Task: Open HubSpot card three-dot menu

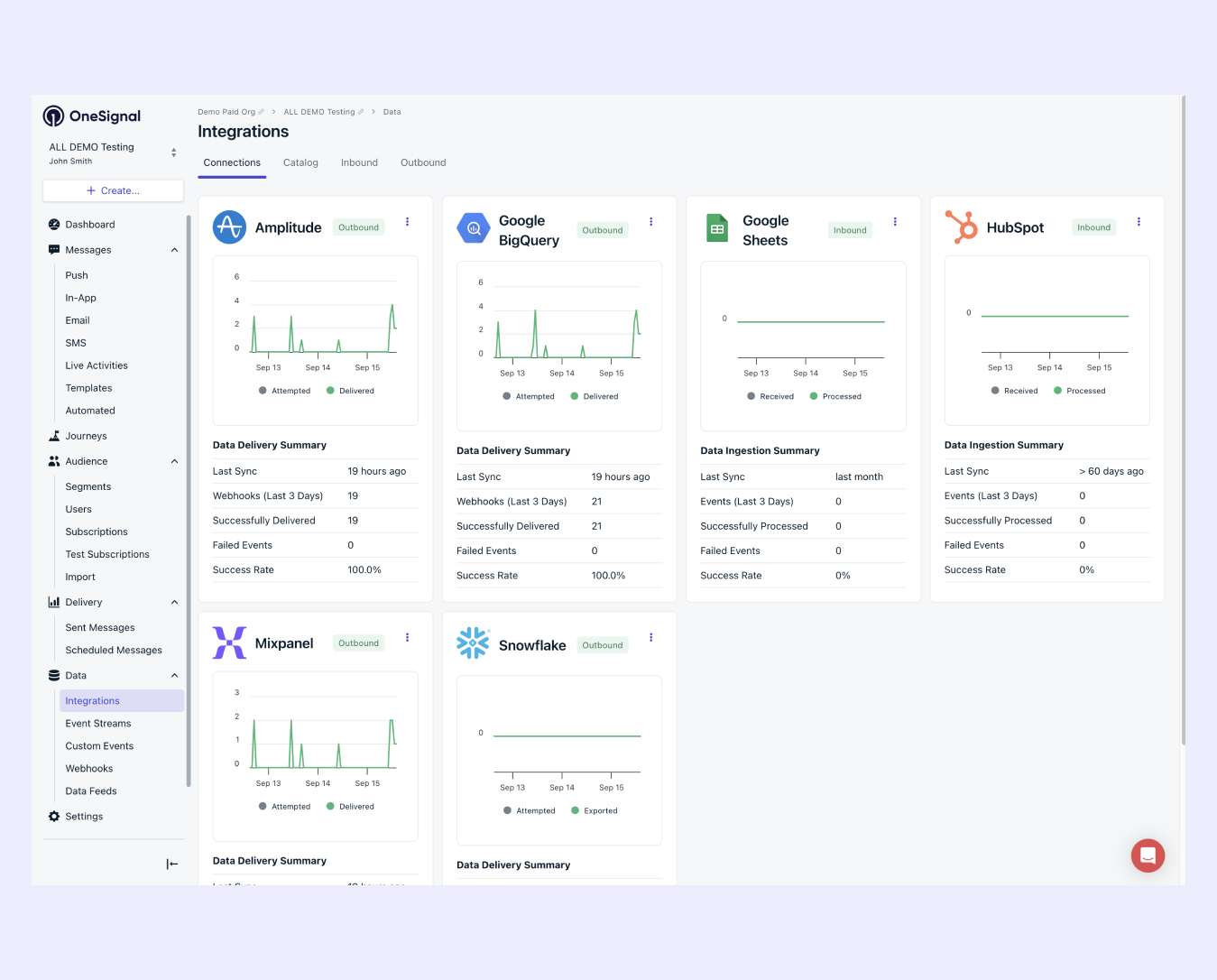Action: click(x=1139, y=222)
